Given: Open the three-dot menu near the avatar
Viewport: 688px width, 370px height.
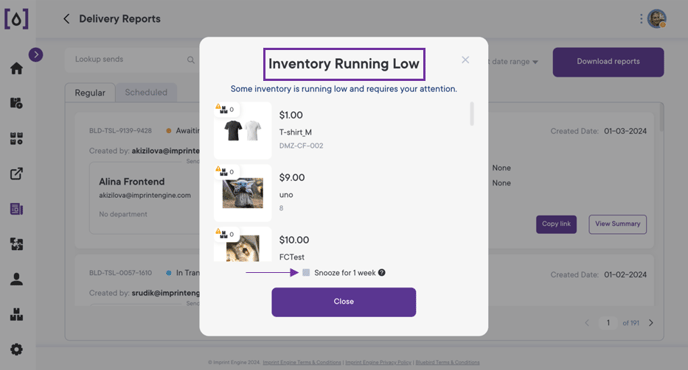Looking at the screenshot, I should tap(641, 19).
